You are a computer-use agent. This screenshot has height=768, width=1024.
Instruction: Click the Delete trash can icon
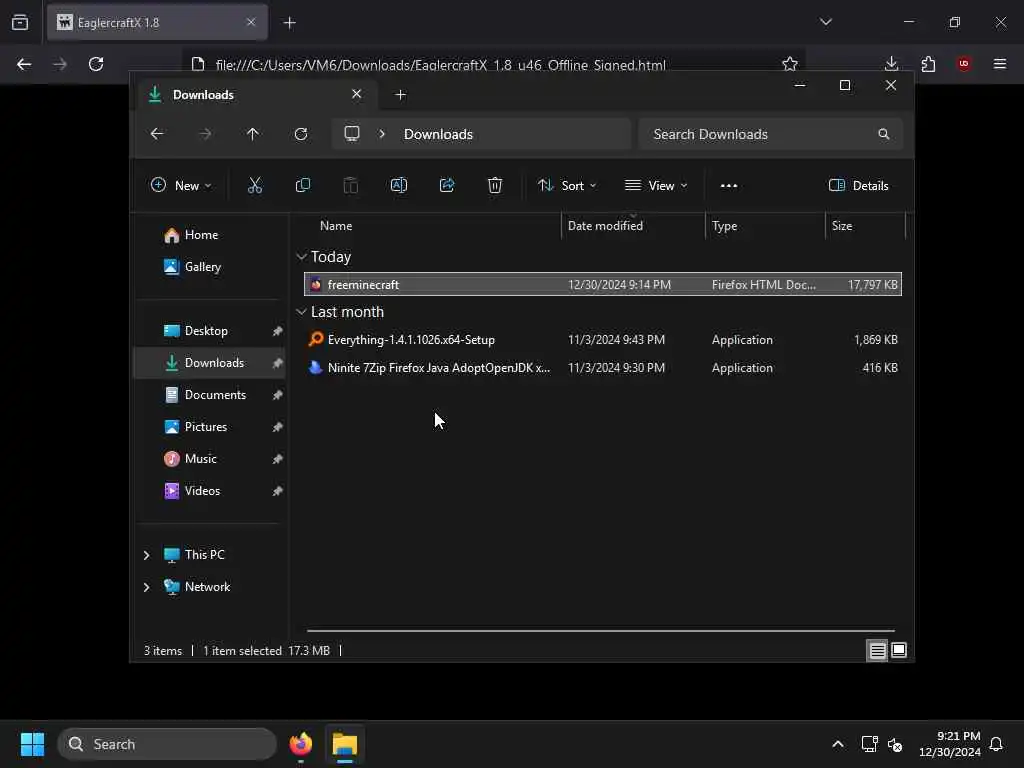[495, 185]
